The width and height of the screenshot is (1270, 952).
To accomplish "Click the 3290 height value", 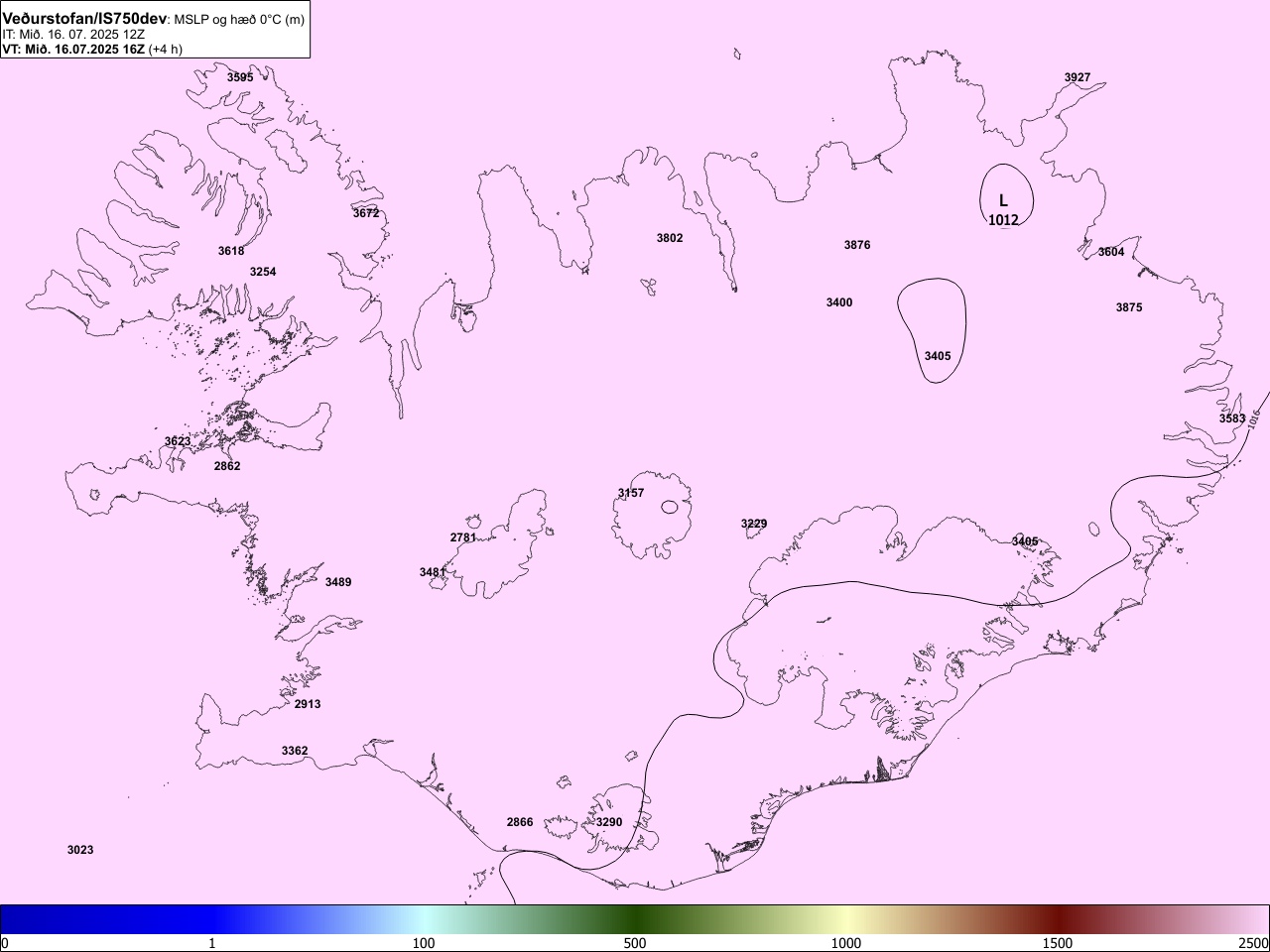I will (609, 822).
